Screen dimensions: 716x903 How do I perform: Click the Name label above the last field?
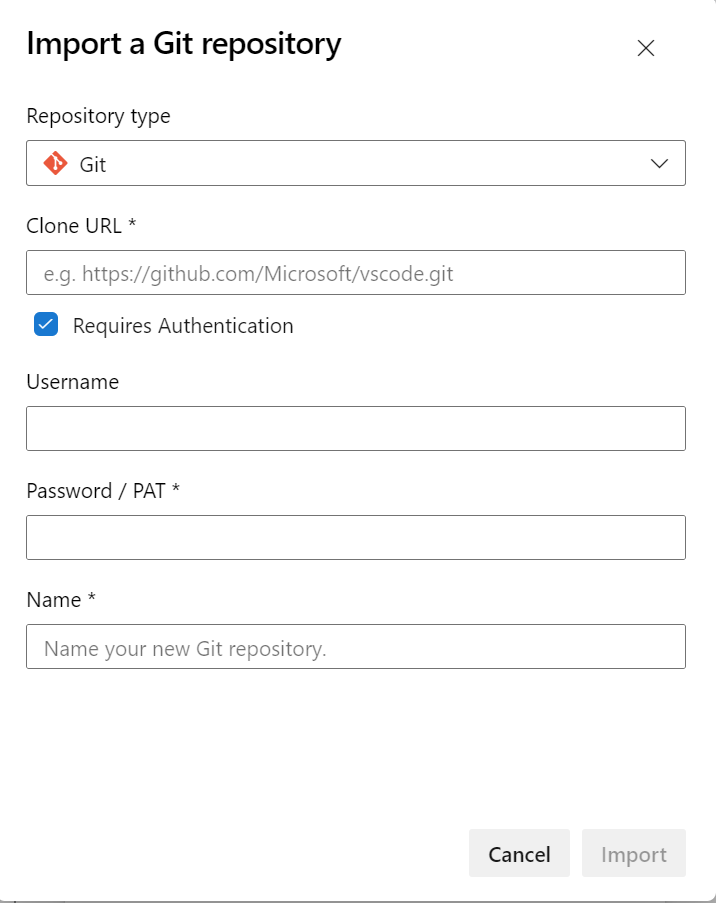coord(54,600)
